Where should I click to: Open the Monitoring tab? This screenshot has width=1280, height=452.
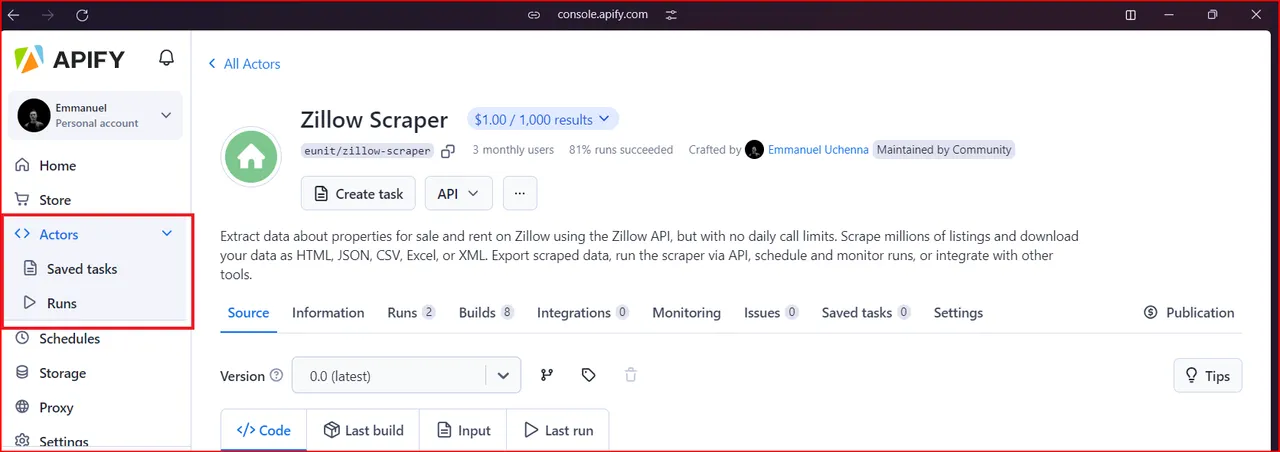coord(686,313)
